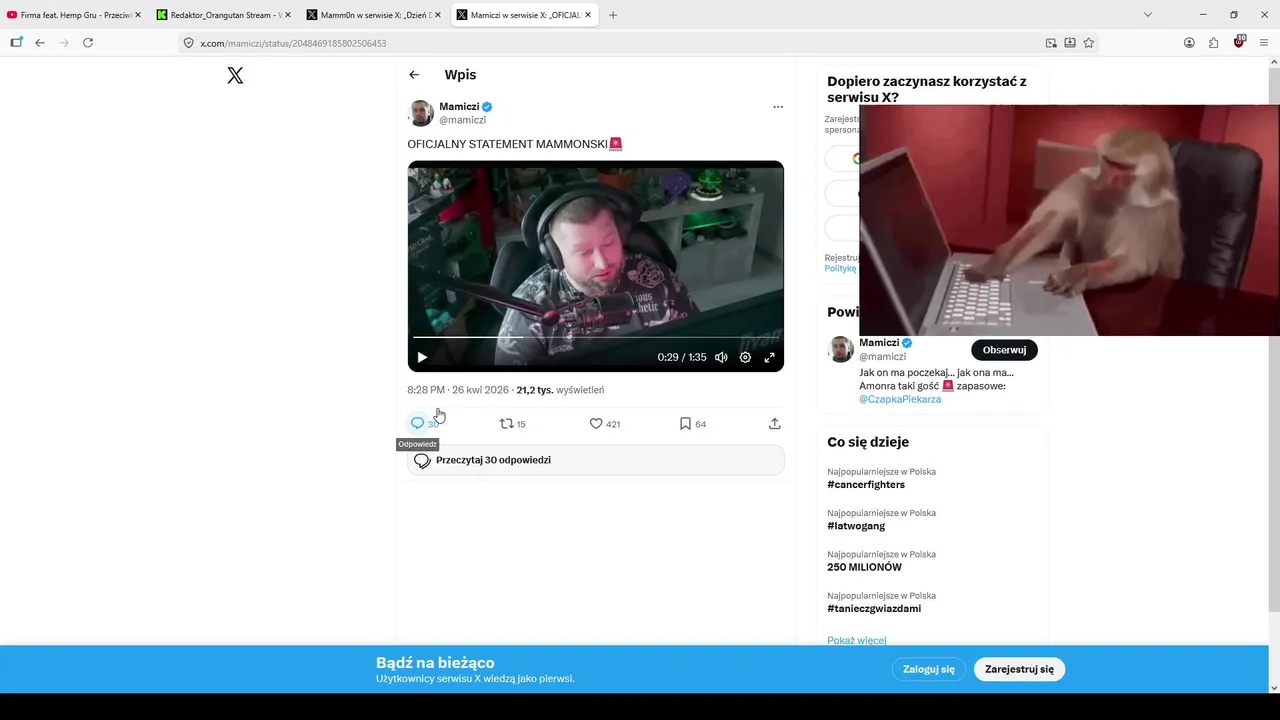Mute the video with the speaker icon

[721, 357]
